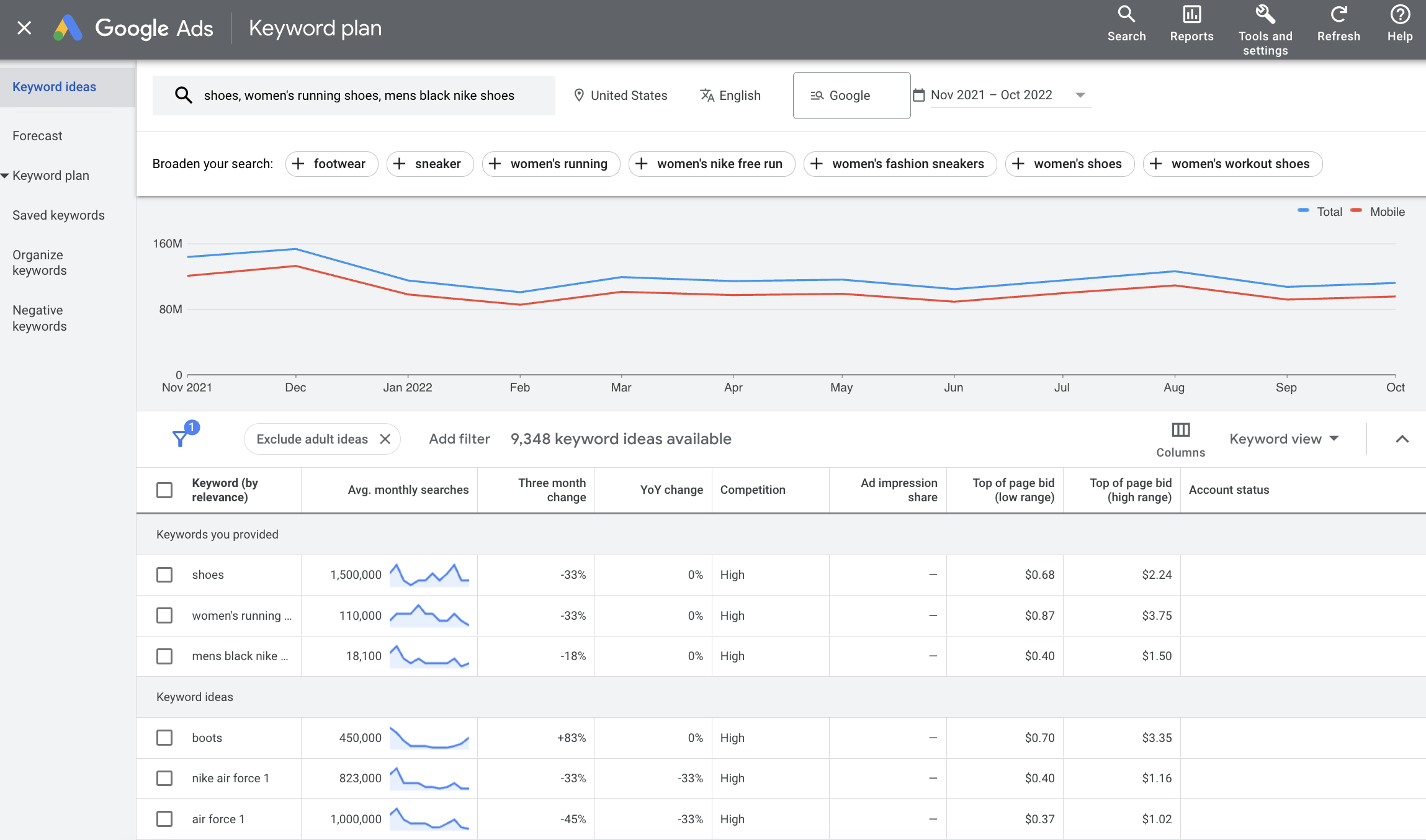Click Add filter
The height and width of the screenshot is (840, 1426).
[459, 439]
